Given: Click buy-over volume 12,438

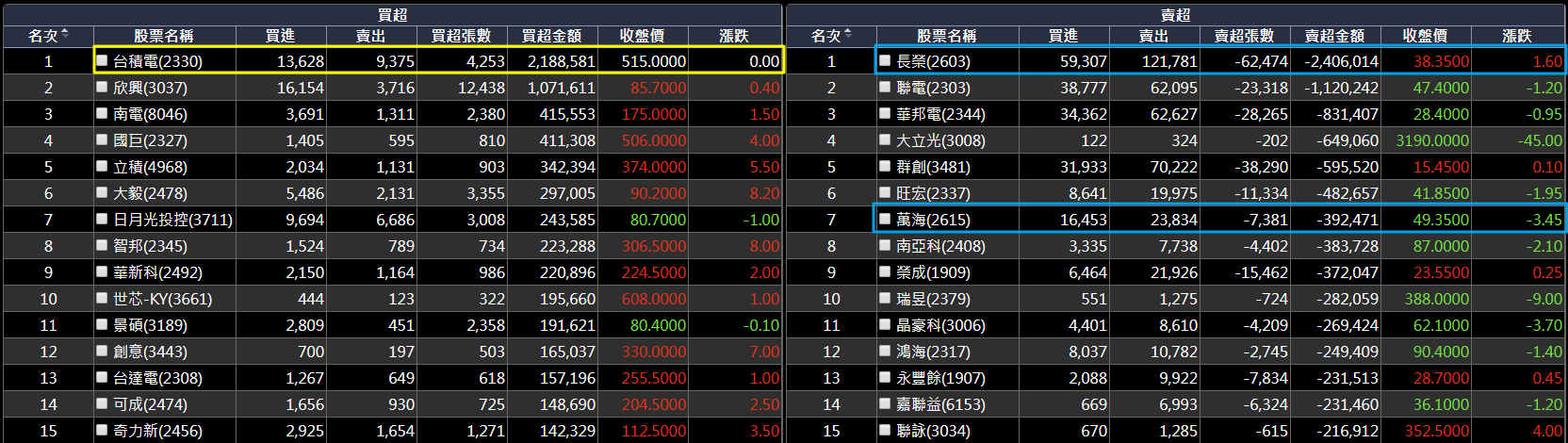Looking at the screenshot, I should 481,88.
